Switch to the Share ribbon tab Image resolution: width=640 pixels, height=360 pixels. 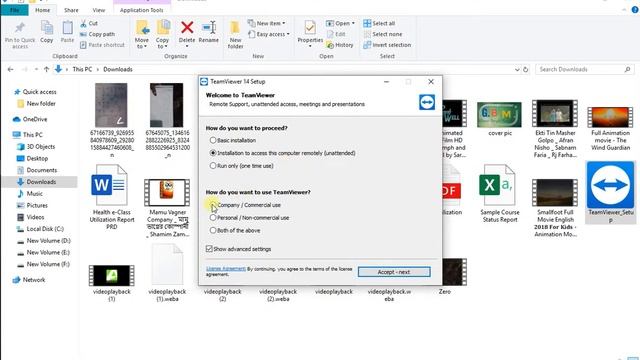[x=71, y=10]
